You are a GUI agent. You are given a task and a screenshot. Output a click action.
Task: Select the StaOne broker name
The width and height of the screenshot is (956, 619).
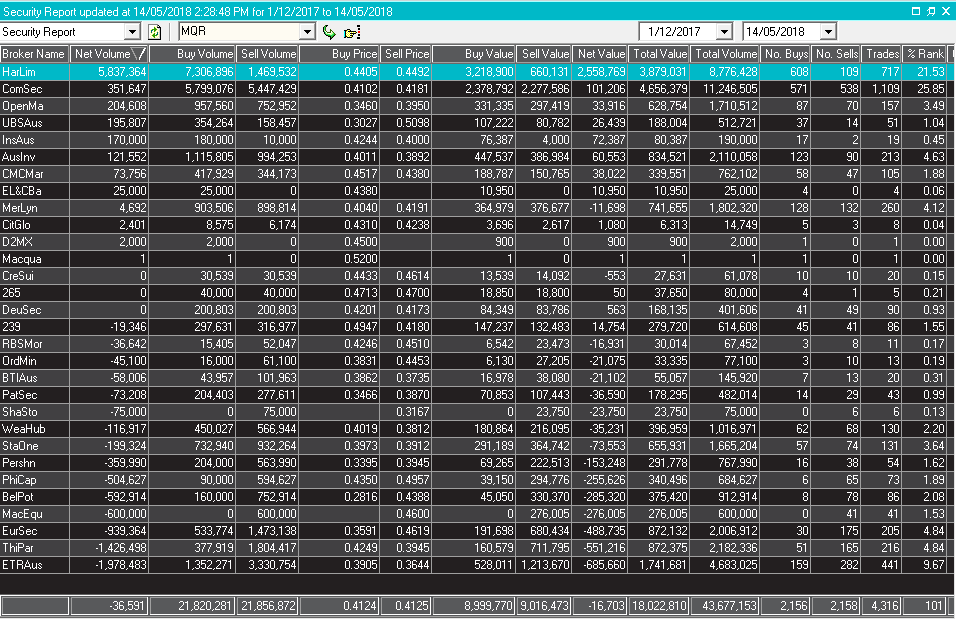coord(20,447)
